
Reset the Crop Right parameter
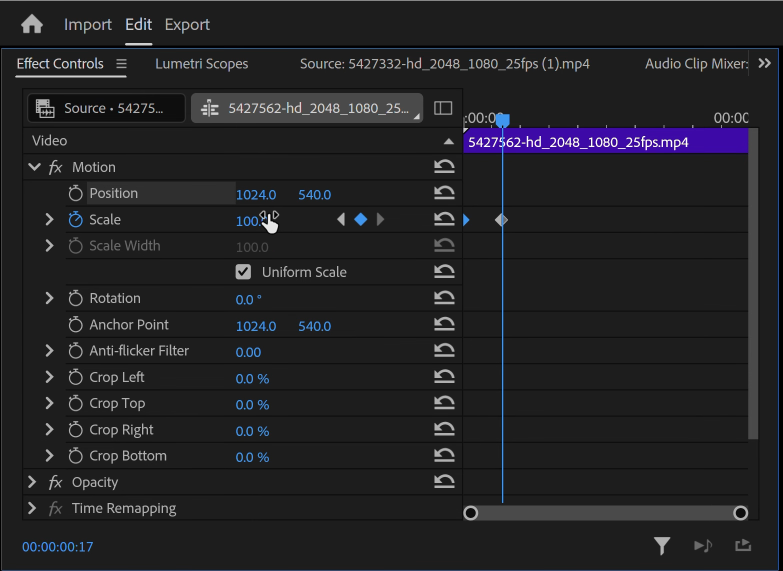click(x=444, y=429)
